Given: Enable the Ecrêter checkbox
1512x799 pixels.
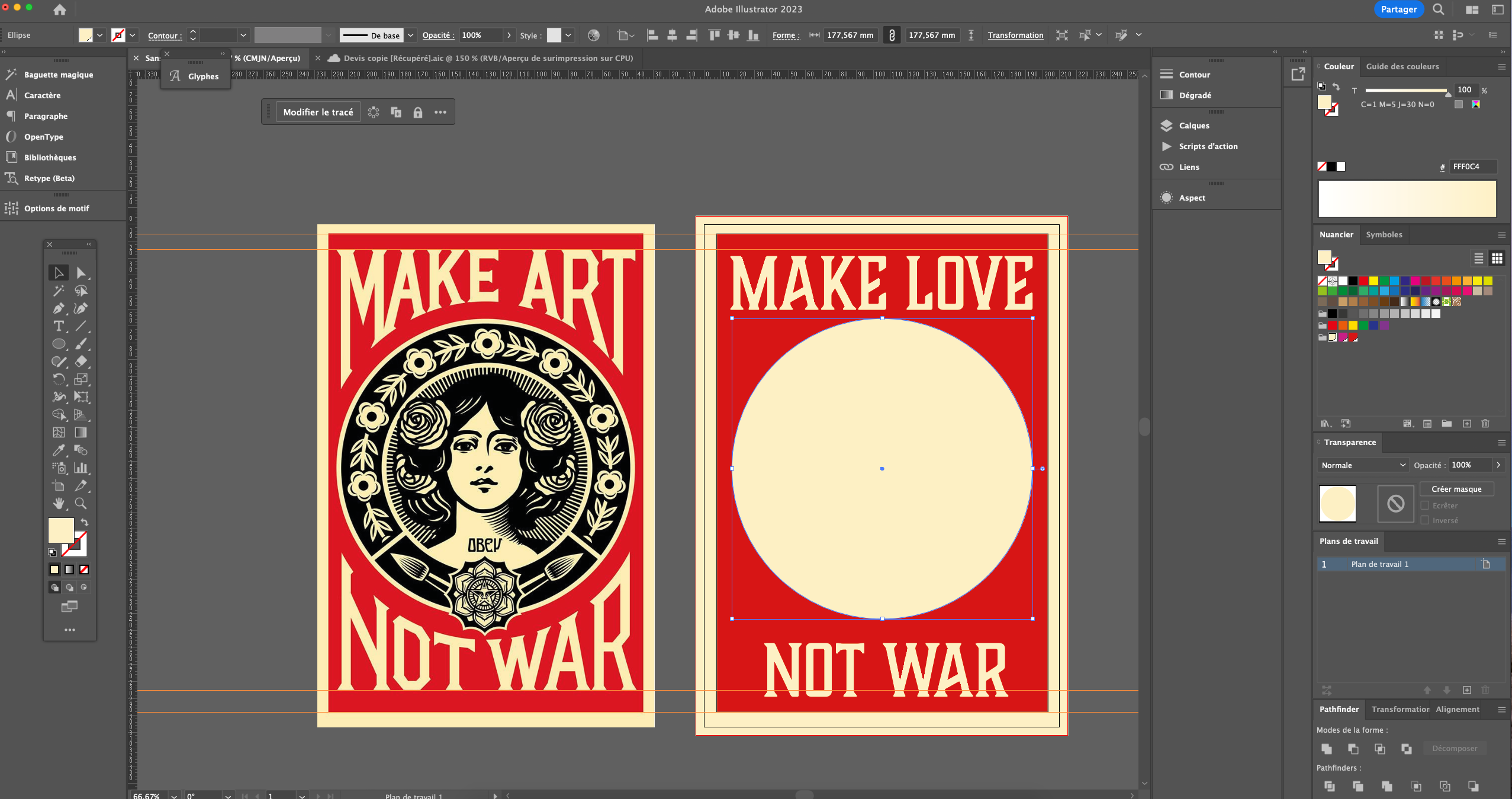Looking at the screenshot, I should pyautogui.click(x=1426, y=505).
